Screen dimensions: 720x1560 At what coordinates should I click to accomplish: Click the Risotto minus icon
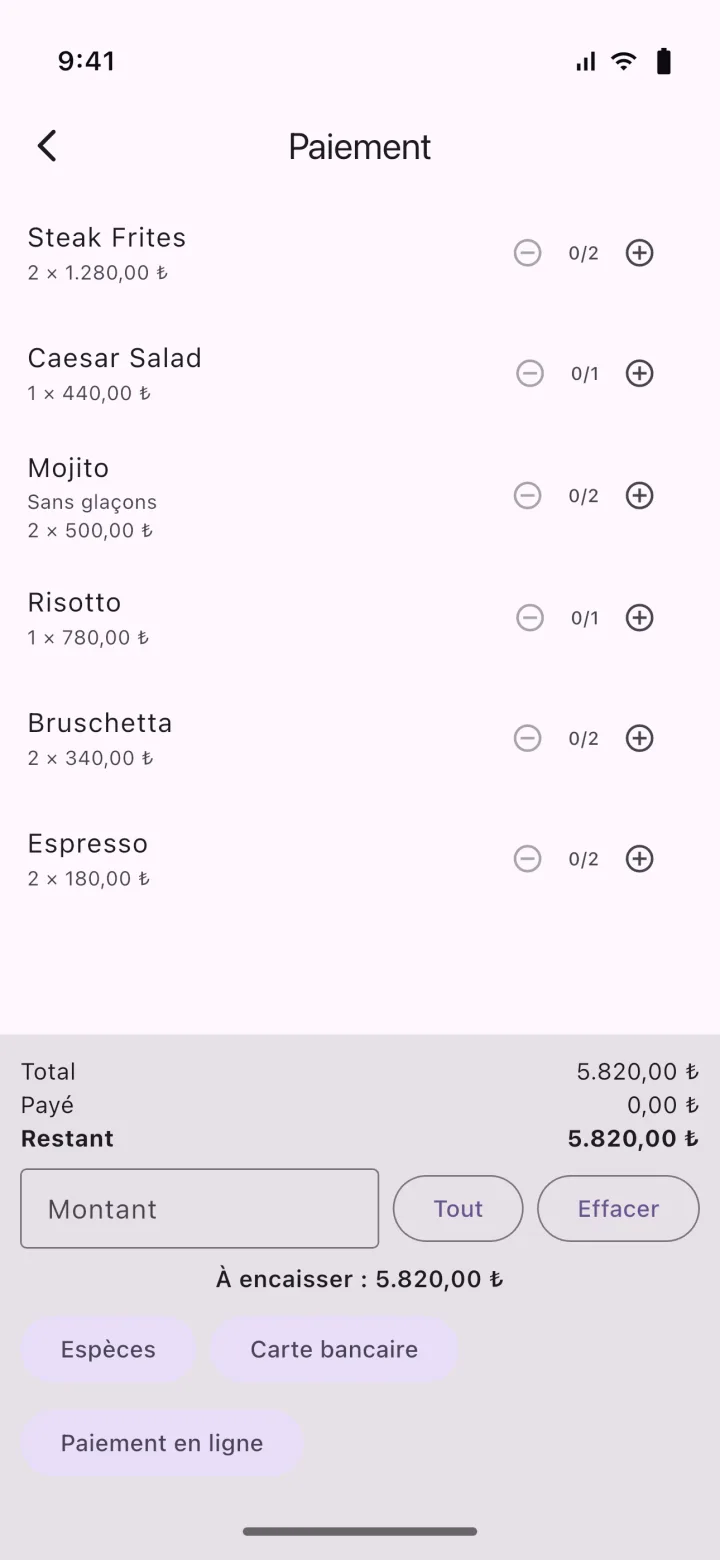530,618
